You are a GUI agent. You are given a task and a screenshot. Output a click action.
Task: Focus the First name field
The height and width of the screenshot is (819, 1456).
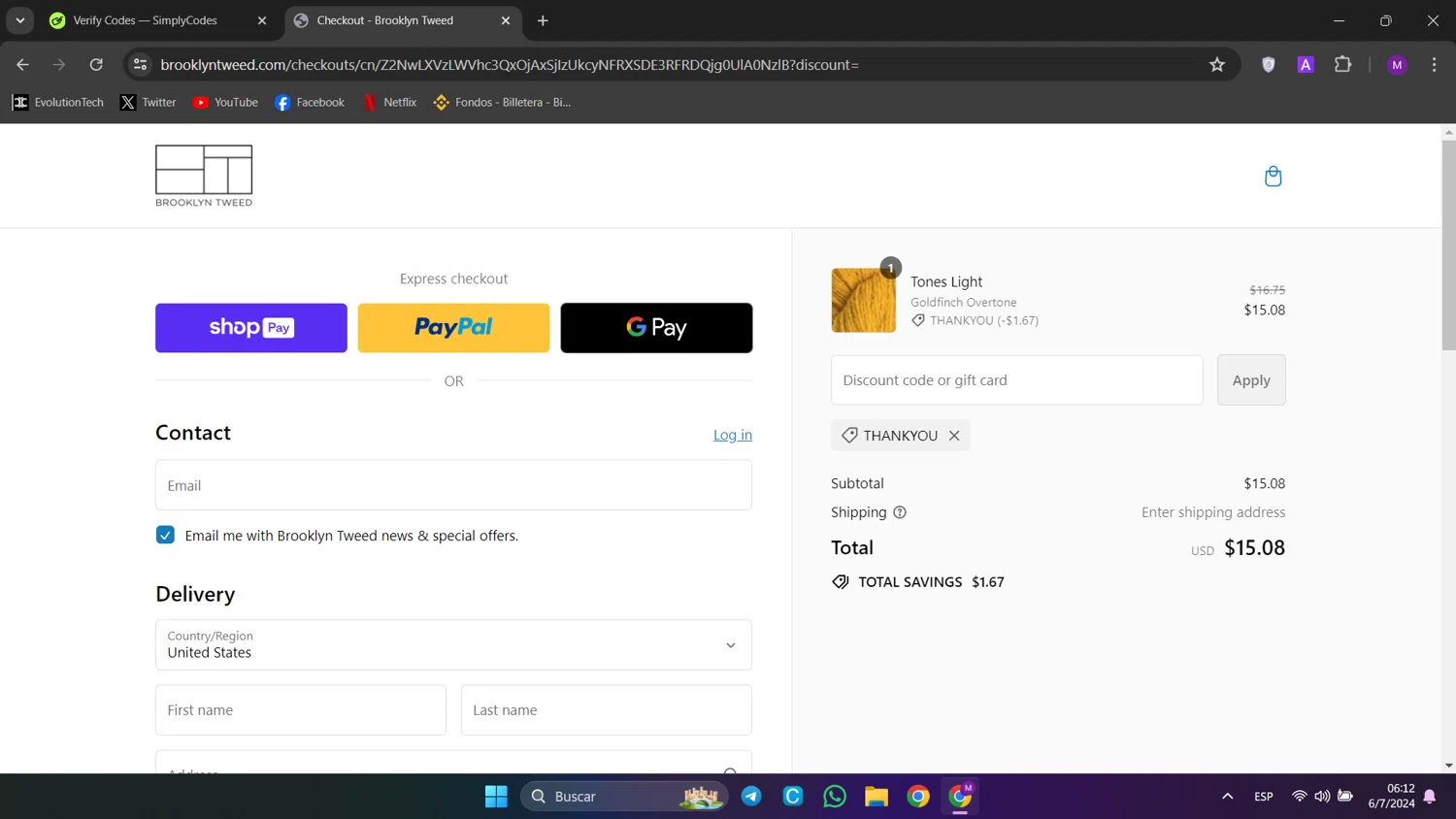301,710
